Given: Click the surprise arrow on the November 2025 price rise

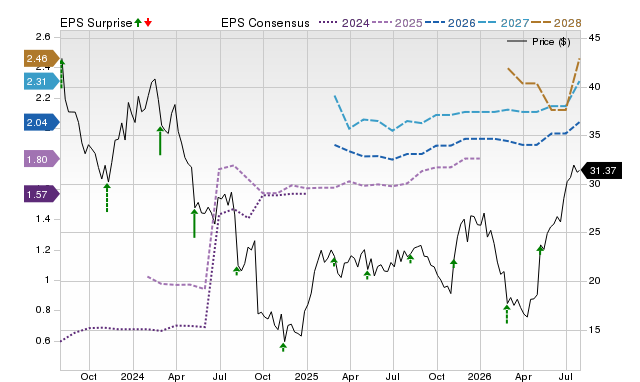Looking at the screenshot, I should pos(453,264).
